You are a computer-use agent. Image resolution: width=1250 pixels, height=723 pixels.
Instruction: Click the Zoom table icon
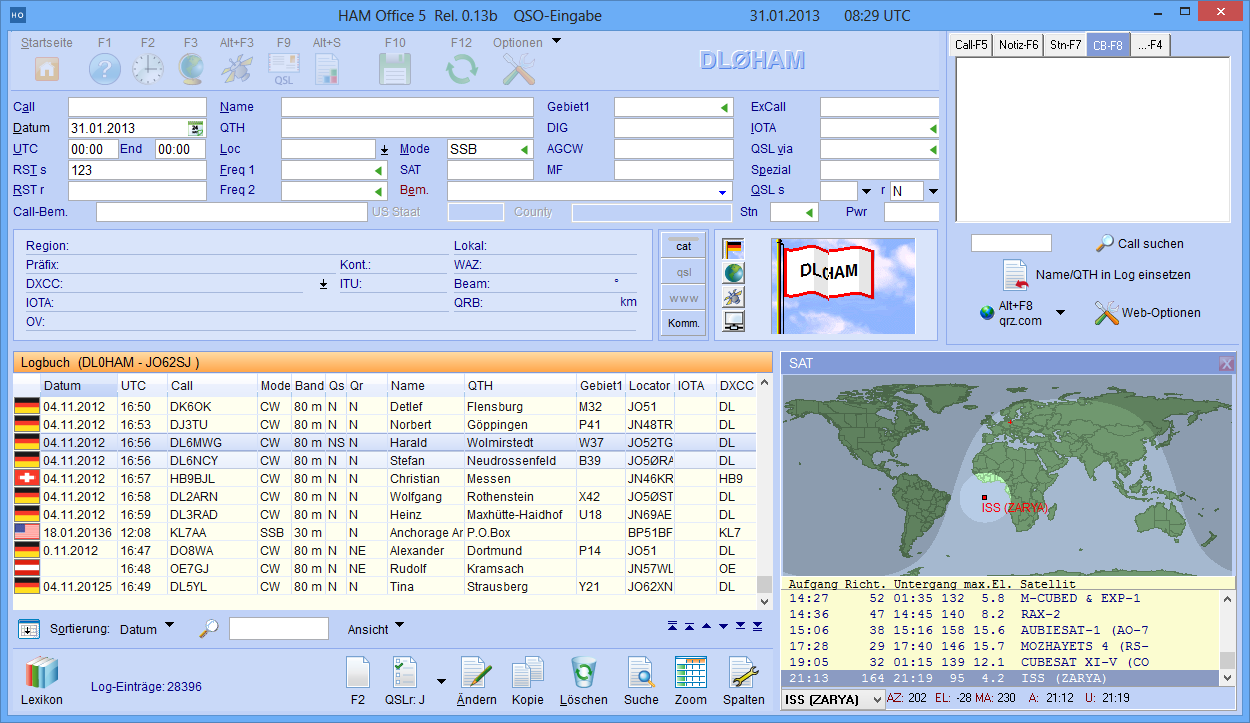pyautogui.click(x=691, y=672)
